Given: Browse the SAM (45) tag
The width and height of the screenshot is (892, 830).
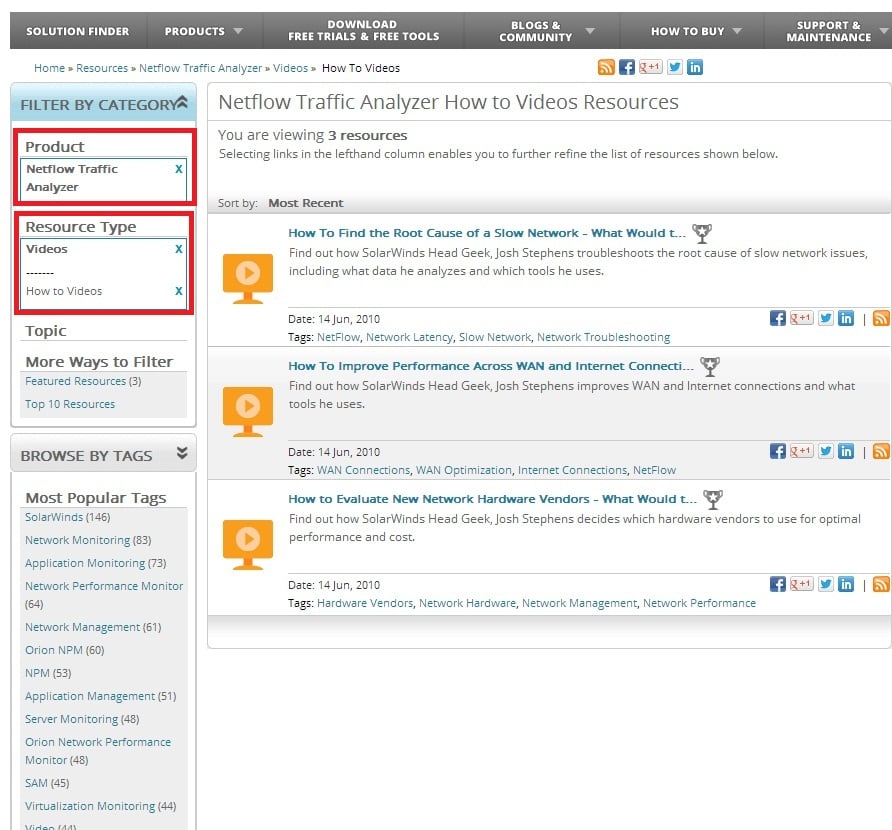Looking at the screenshot, I should [x=47, y=783].
